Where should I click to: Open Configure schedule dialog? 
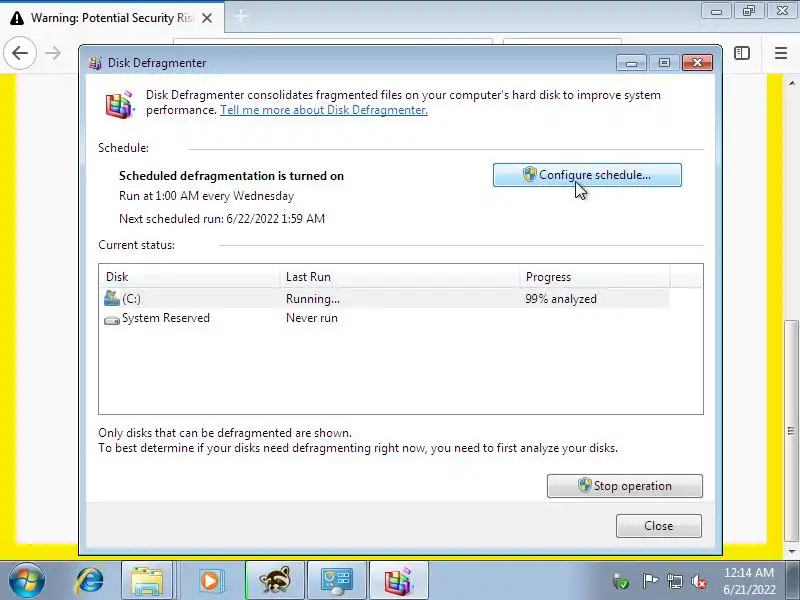587,175
